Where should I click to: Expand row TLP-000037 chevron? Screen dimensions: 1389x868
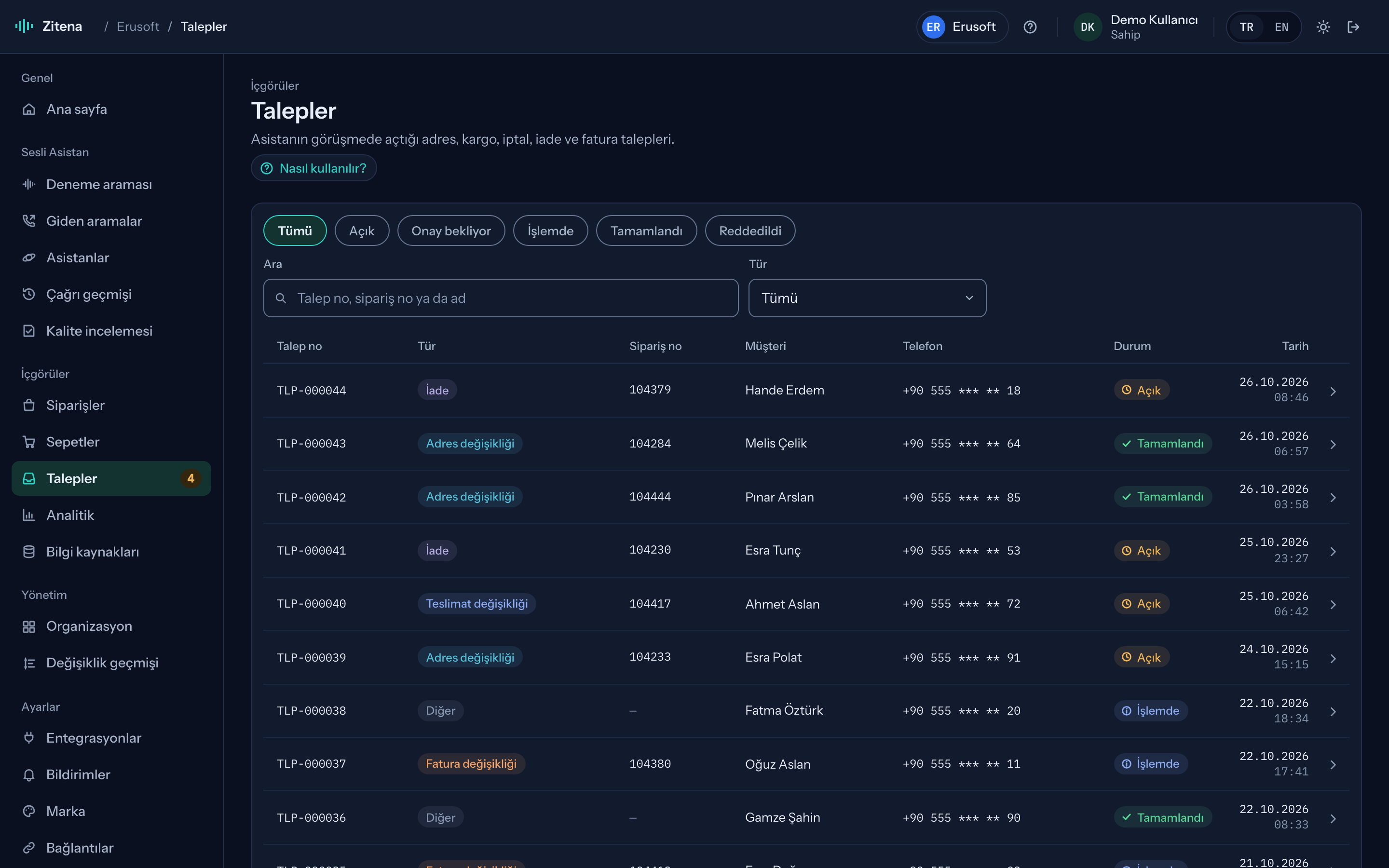[1333, 765]
